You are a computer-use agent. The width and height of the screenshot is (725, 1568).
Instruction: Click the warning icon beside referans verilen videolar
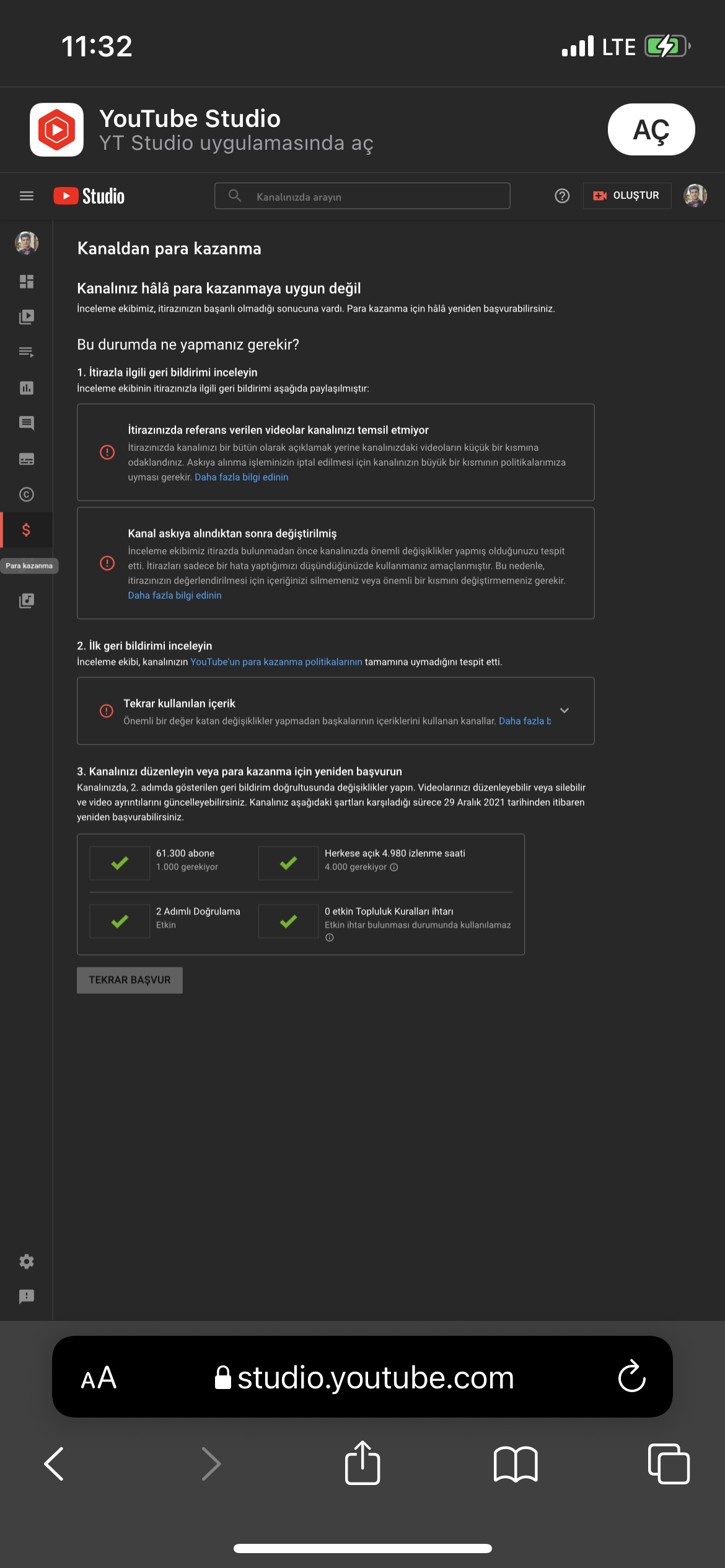pyautogui.click(x=107, y=452)
